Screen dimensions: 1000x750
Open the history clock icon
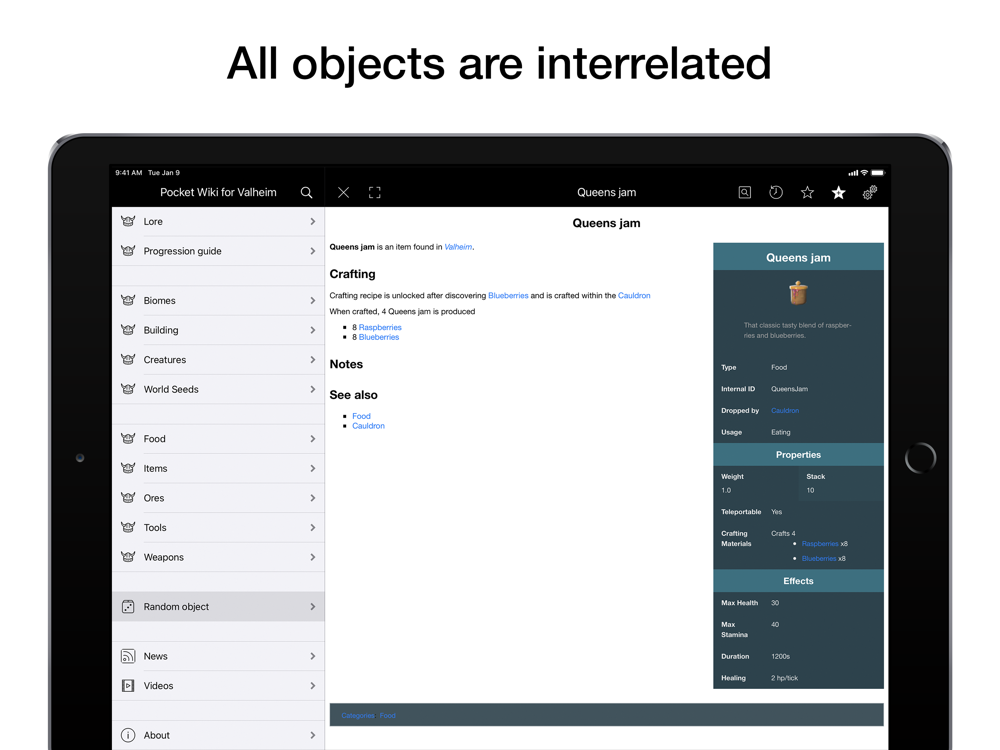click(x=776, y=193)
